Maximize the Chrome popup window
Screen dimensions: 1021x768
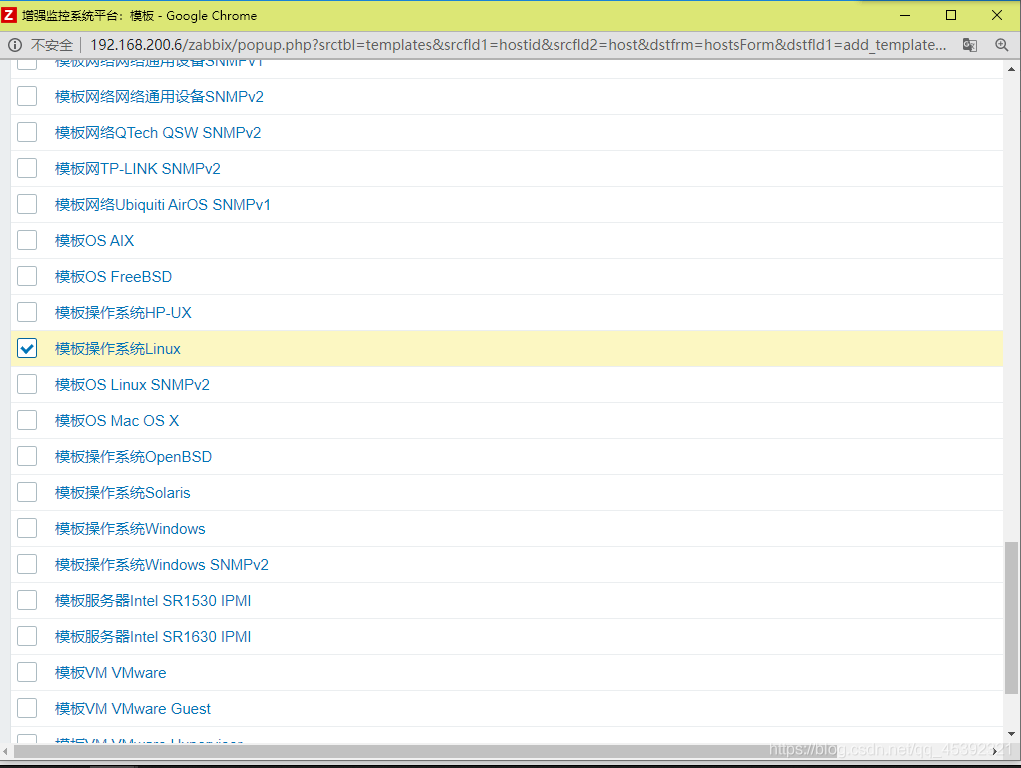point(951,15)
